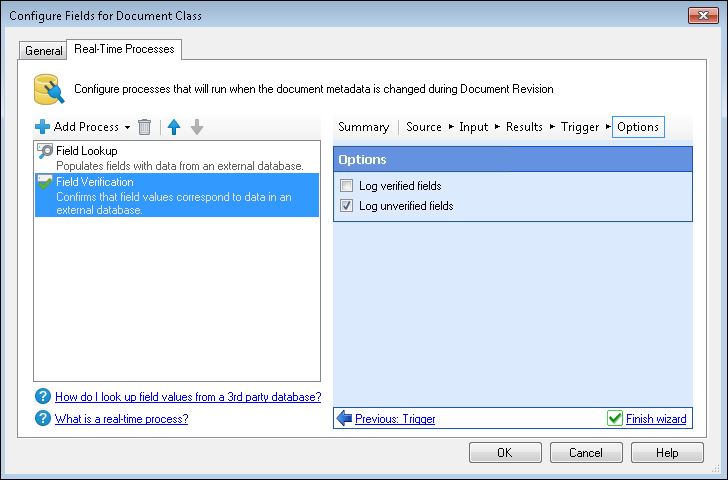Screen dimensions: 728x480
Task: Delete selected process with trash icon
Action: click(x=144, y=127)
